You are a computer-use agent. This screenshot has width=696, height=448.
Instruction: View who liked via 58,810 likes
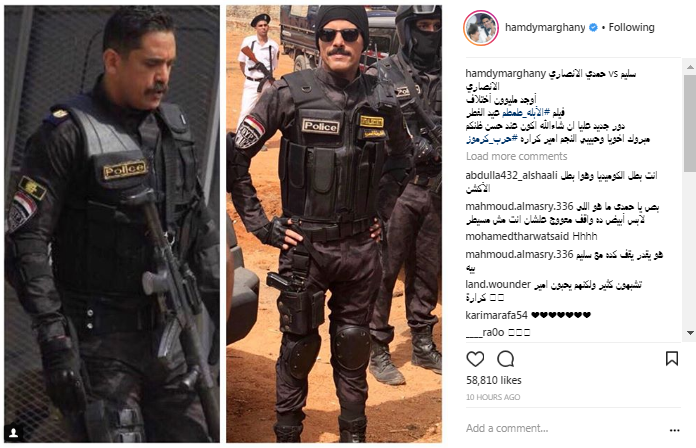point(494,381)
